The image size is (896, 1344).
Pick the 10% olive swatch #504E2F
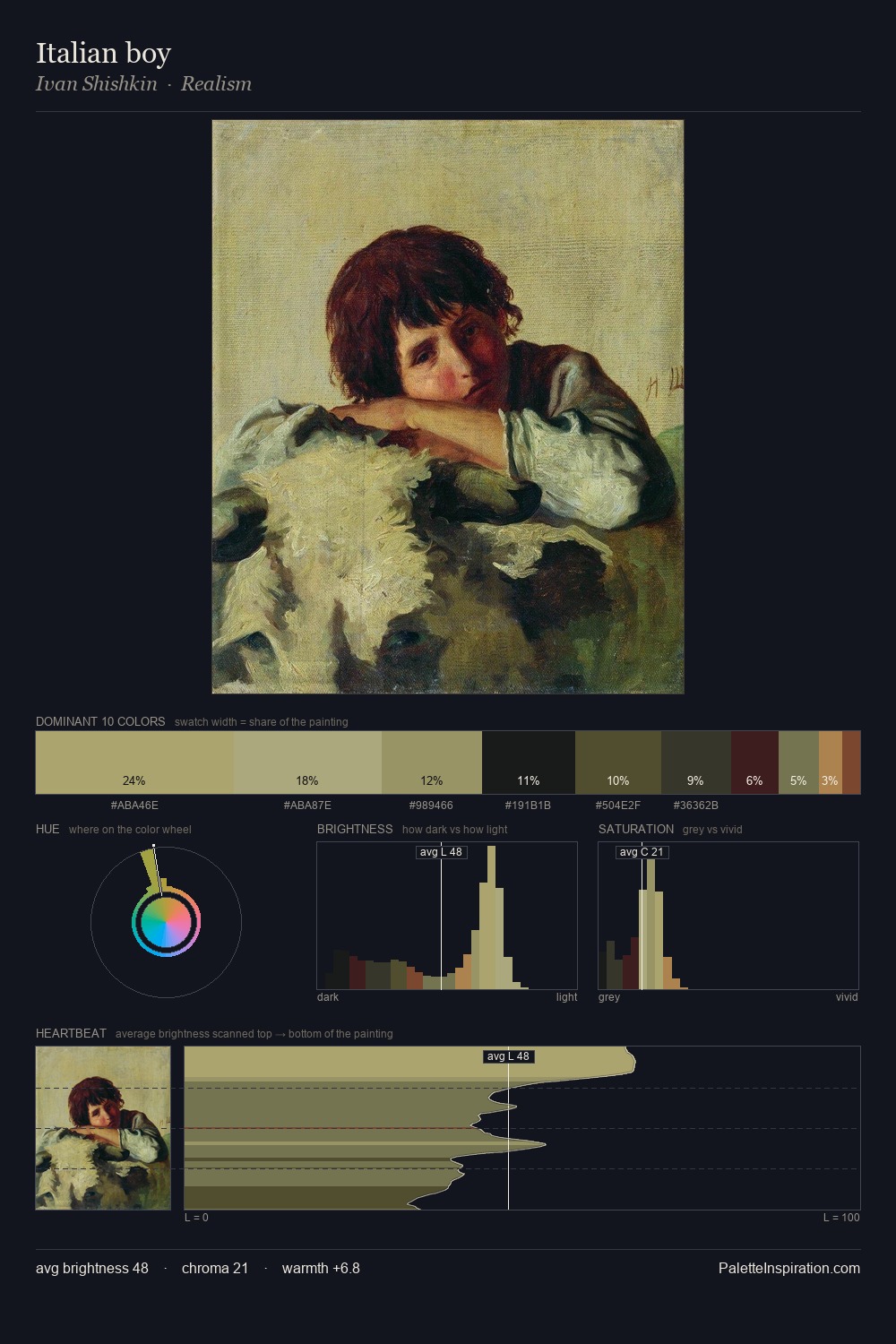618,762
